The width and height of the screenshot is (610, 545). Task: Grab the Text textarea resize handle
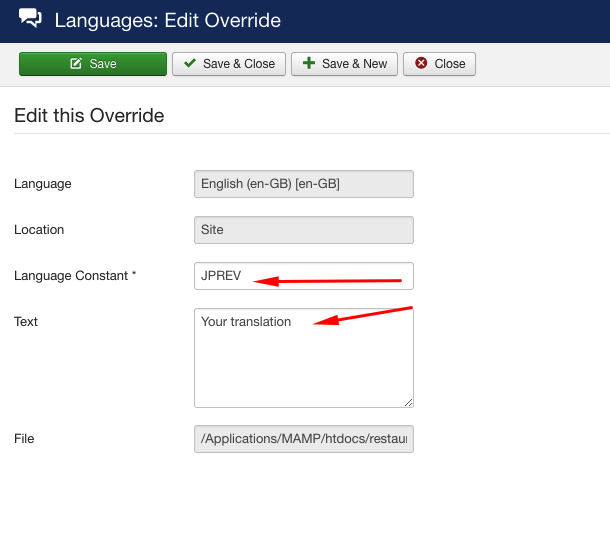coord(408,402)
